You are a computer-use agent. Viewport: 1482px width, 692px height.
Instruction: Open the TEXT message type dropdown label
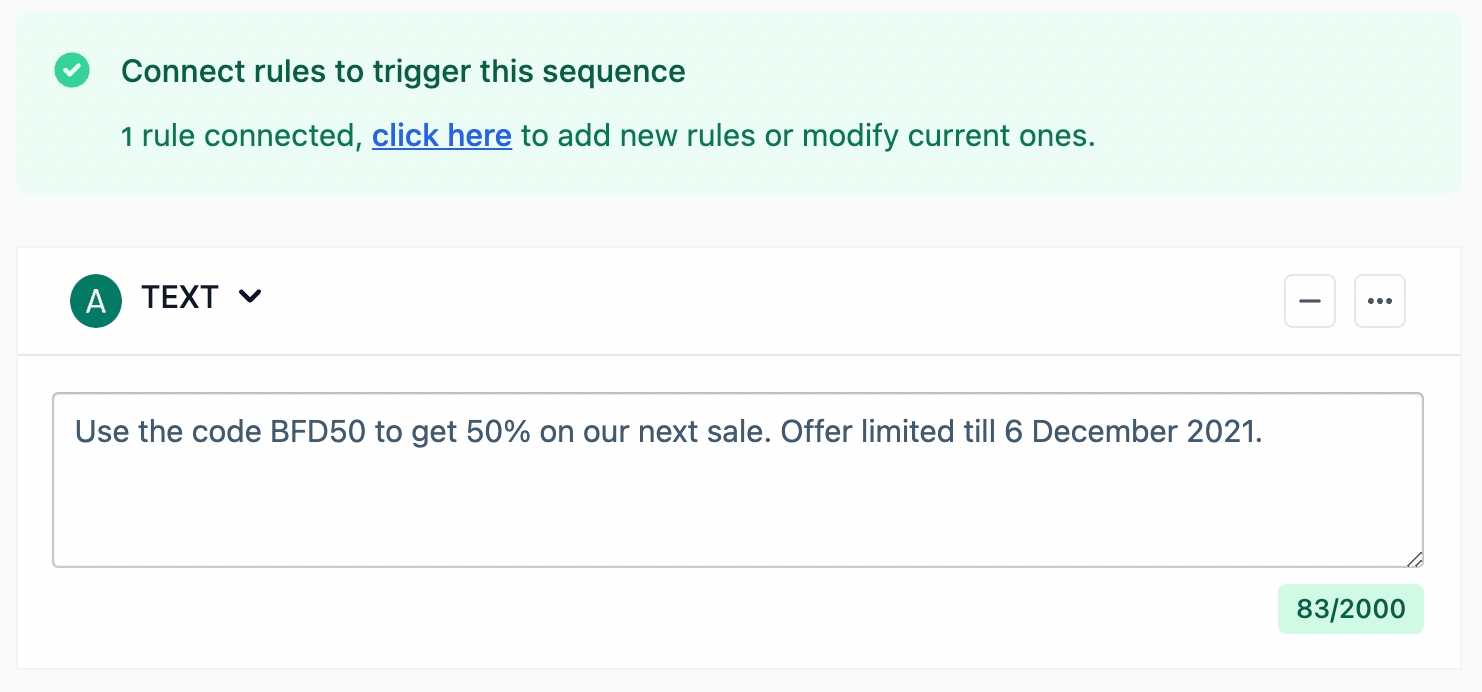tap(180, 297)
